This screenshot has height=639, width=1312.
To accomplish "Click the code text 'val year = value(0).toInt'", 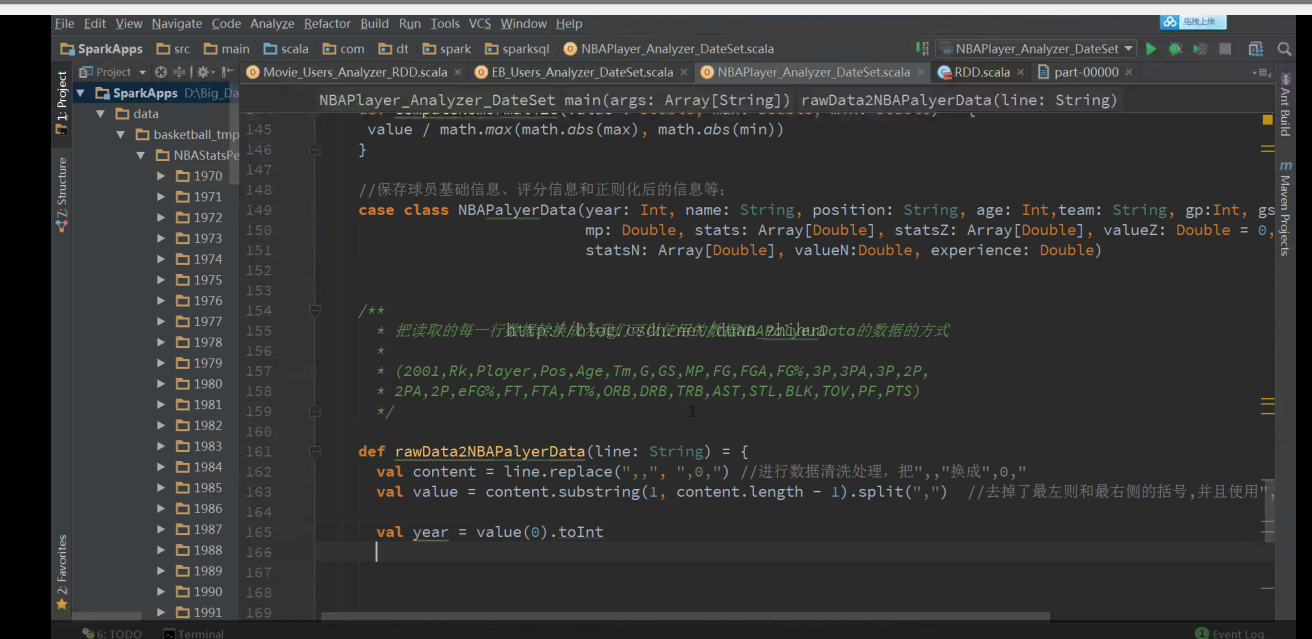I will coord(490,532).
